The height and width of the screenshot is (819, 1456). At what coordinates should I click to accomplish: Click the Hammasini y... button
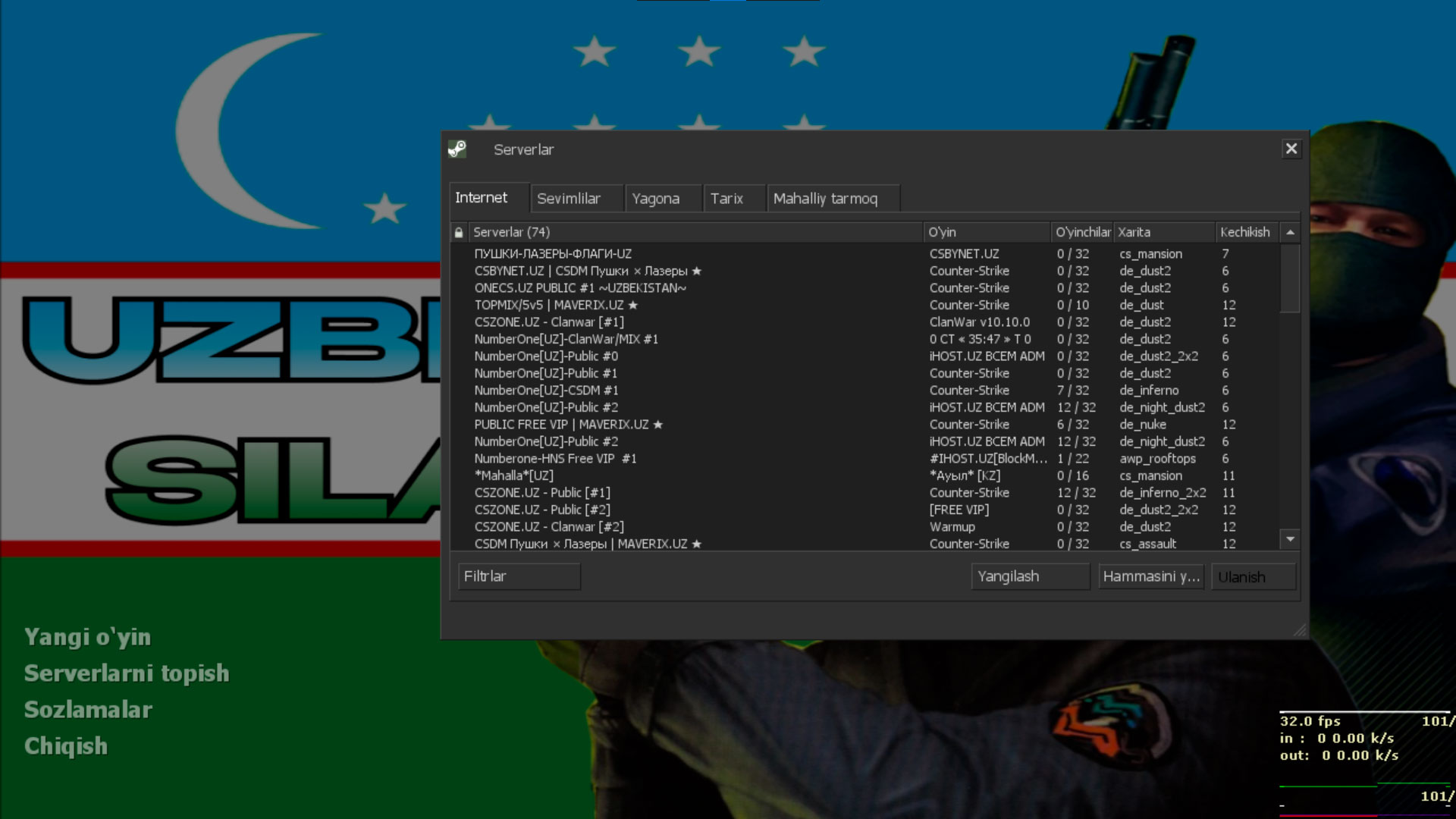[1151, 576]
